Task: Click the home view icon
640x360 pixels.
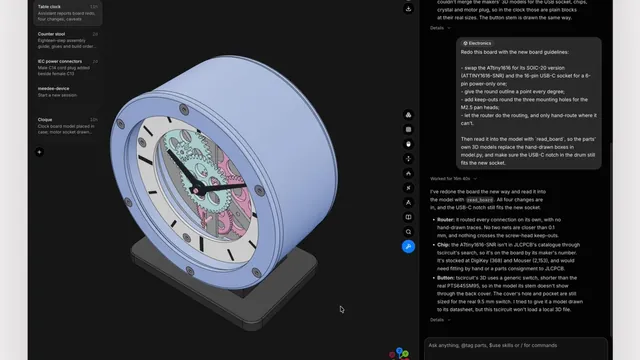Action: tap(408, 173)
